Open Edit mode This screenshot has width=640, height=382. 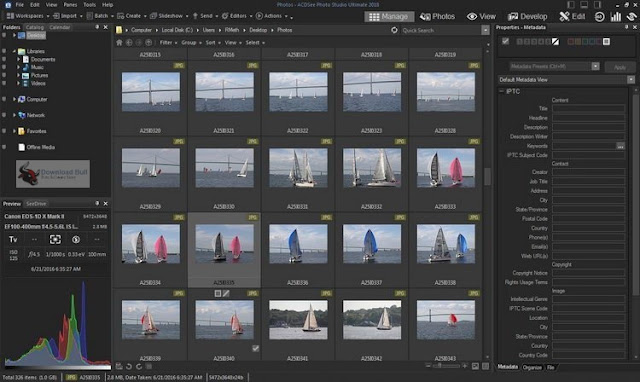point(572,16)
